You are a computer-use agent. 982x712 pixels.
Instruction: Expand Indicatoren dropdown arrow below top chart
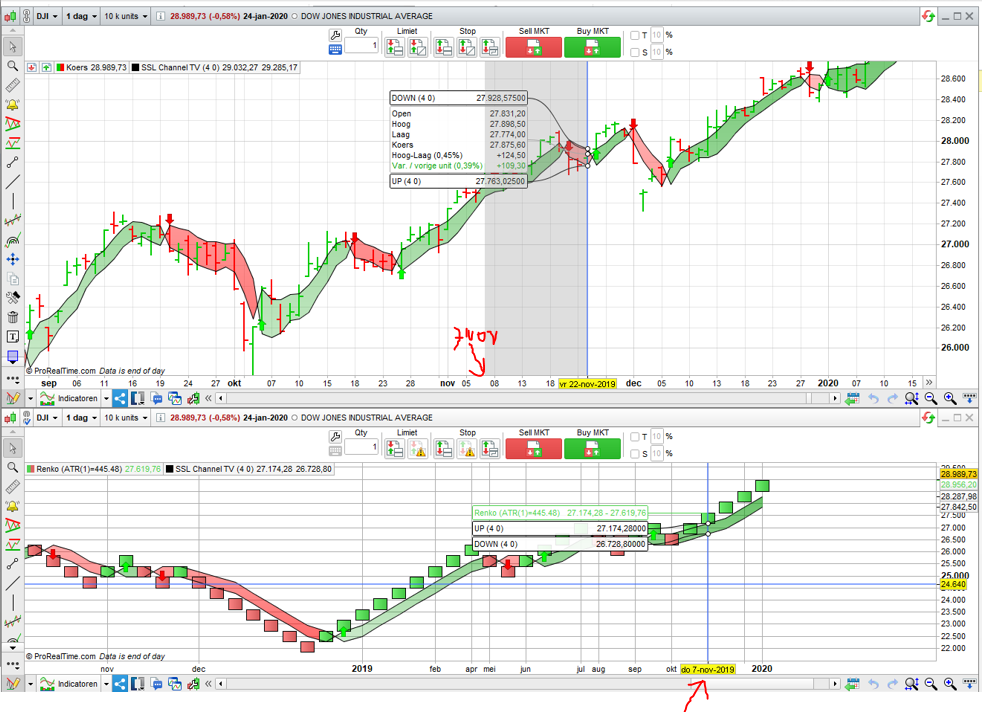106,398
